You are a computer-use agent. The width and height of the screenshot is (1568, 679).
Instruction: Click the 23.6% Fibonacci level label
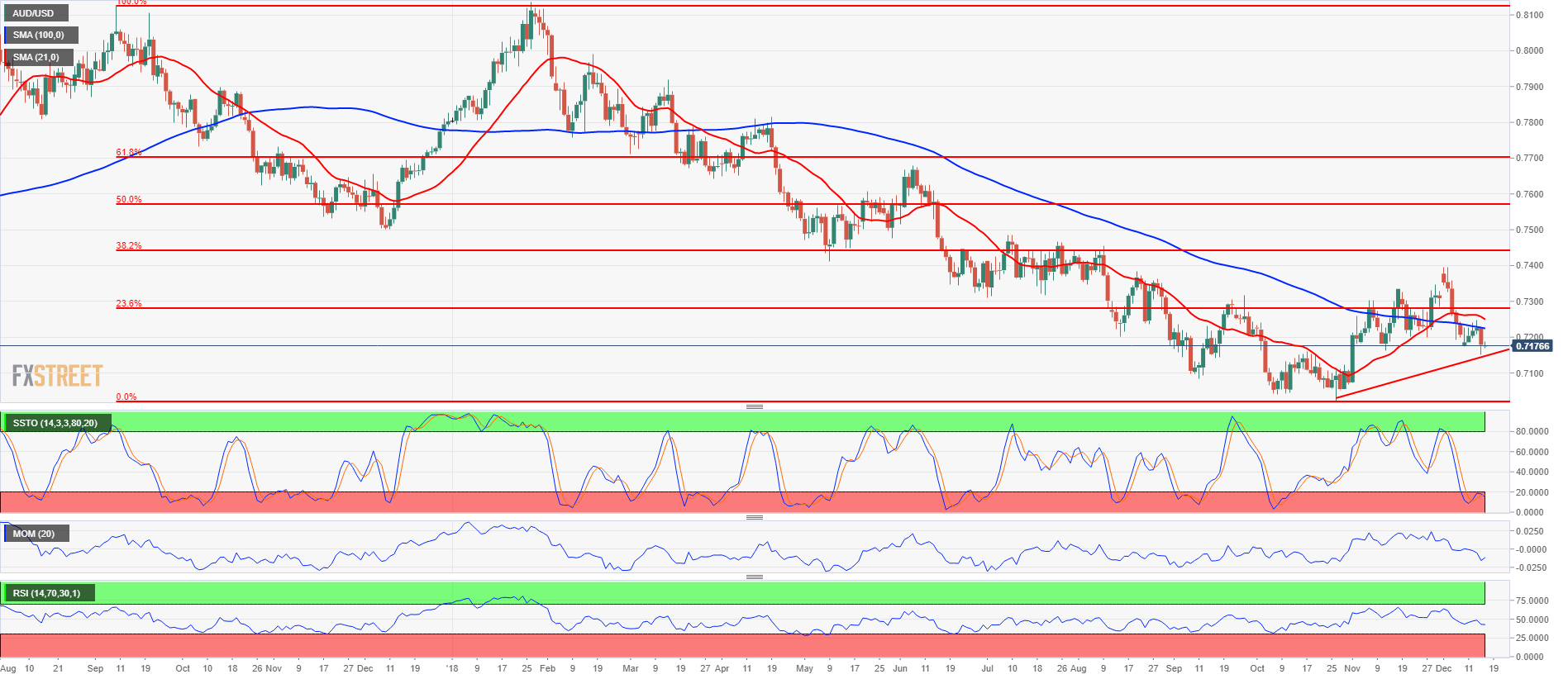click(x=128, y=303)
